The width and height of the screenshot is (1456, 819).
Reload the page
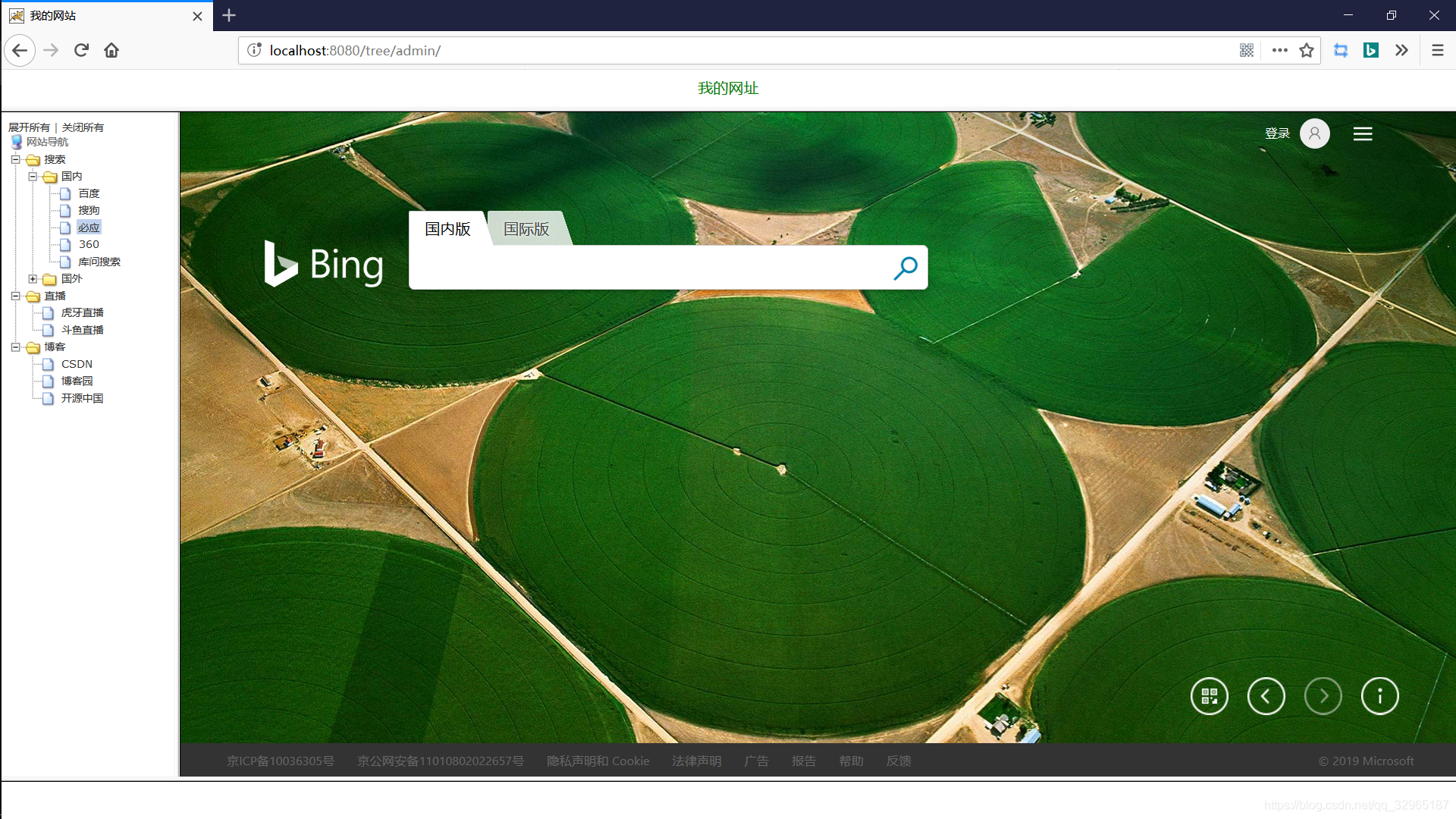click(x=81, y=50)
